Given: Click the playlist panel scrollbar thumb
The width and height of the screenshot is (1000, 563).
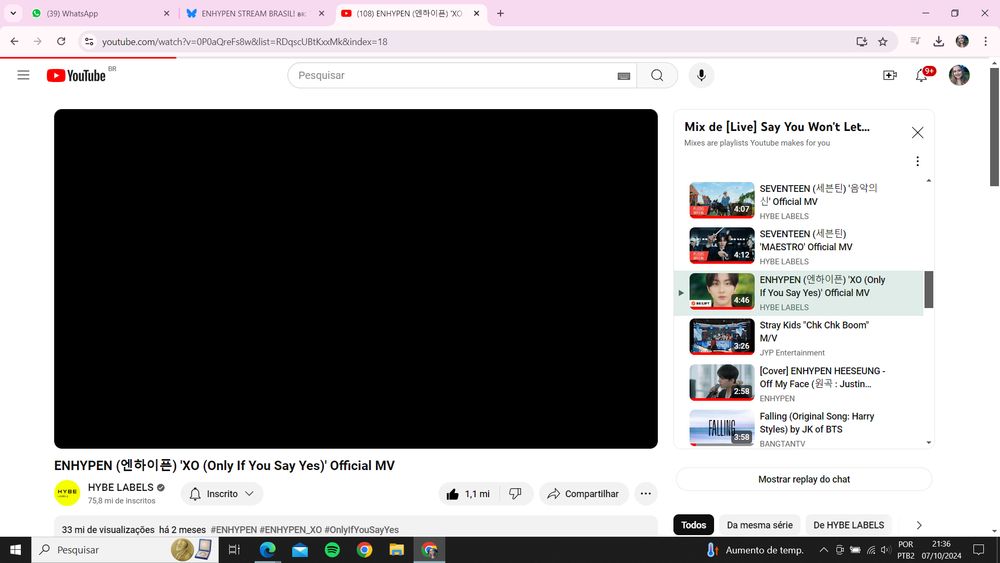Looking at the screenshot, I should (x=929, y=289).
